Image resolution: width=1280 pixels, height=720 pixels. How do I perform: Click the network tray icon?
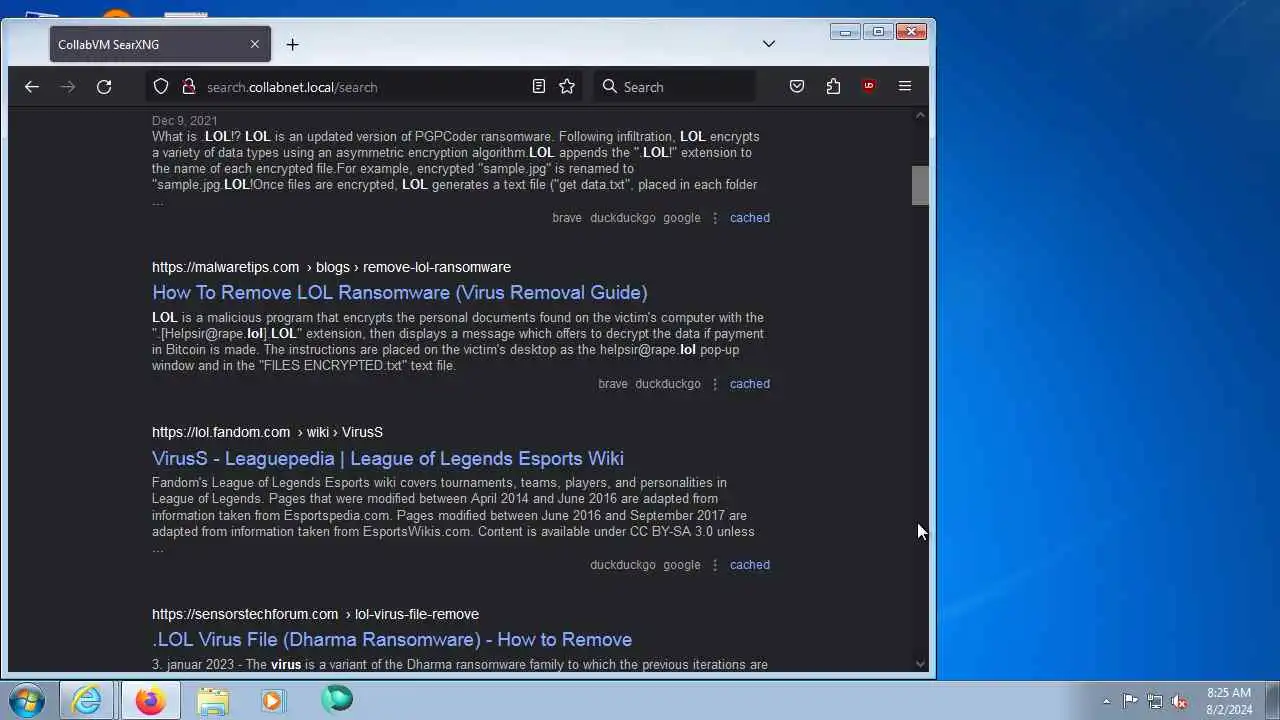click(x=1155, y=701)
